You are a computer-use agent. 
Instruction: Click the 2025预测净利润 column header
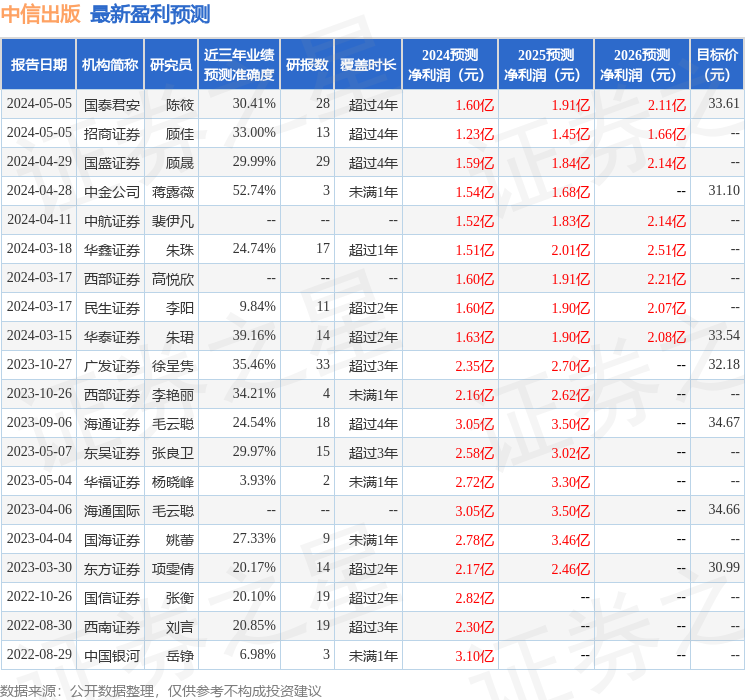coord(545,64)
